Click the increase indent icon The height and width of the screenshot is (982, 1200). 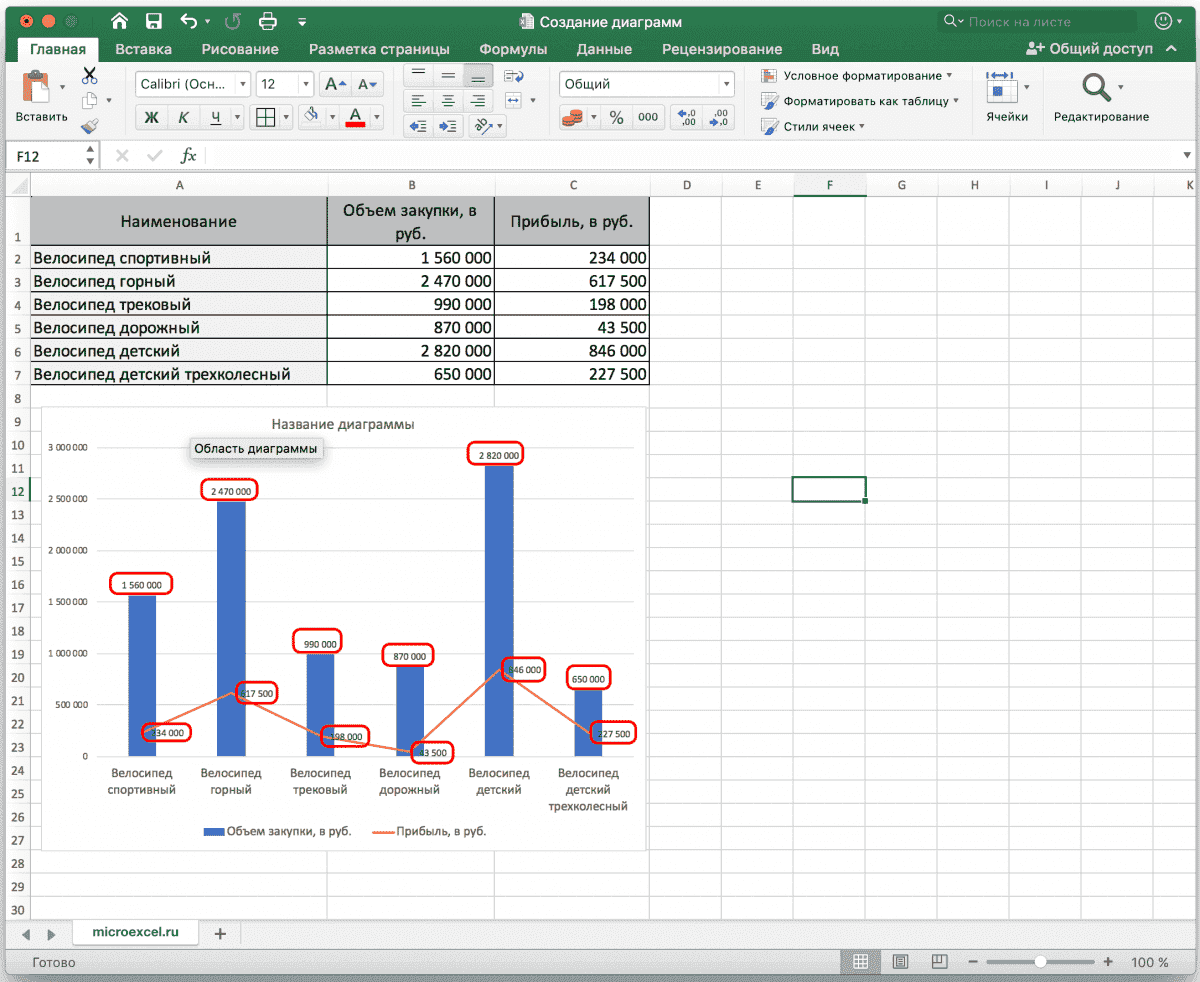click(x=448, y=126)
